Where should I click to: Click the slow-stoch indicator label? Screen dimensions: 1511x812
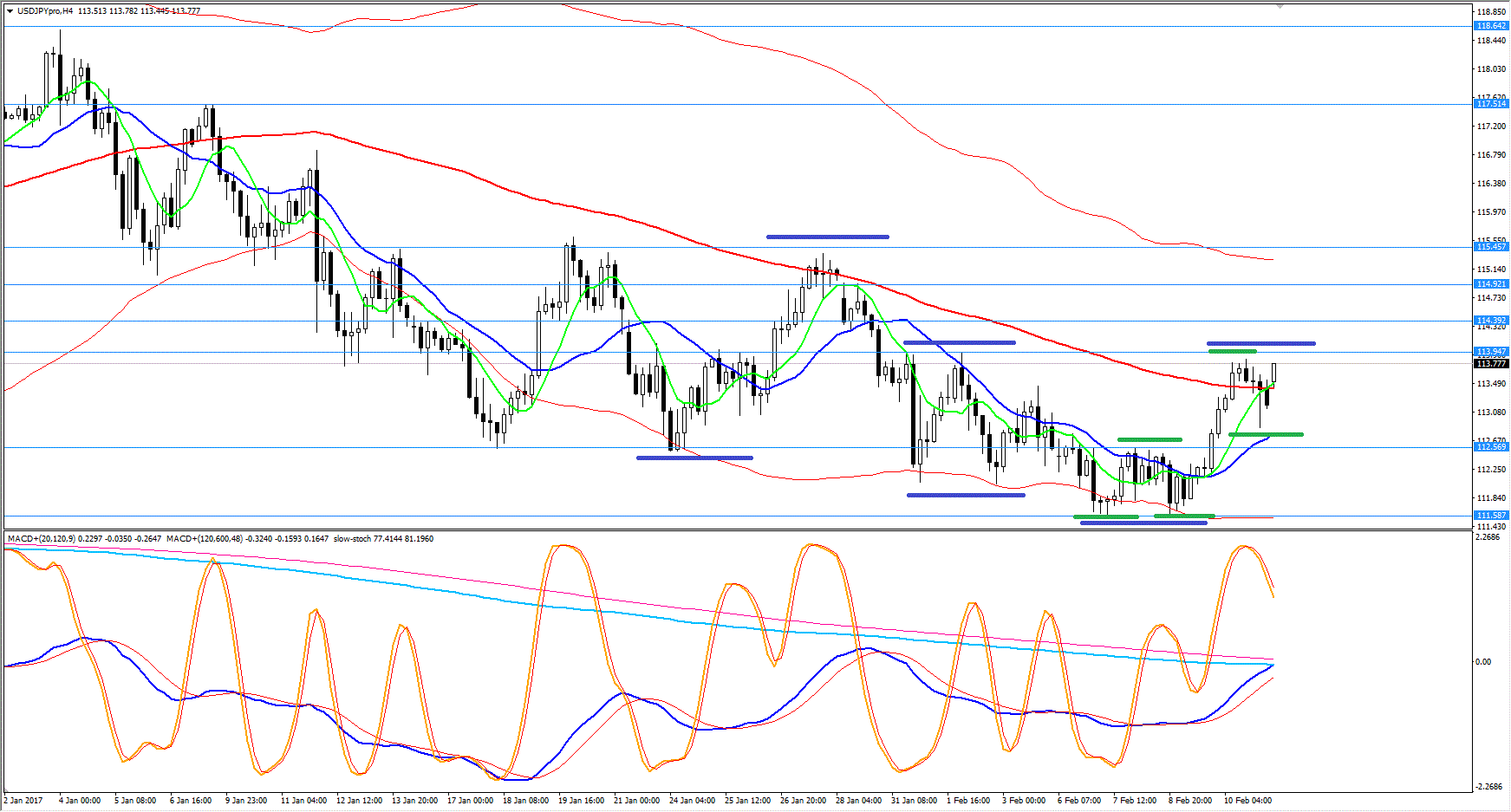353,539
